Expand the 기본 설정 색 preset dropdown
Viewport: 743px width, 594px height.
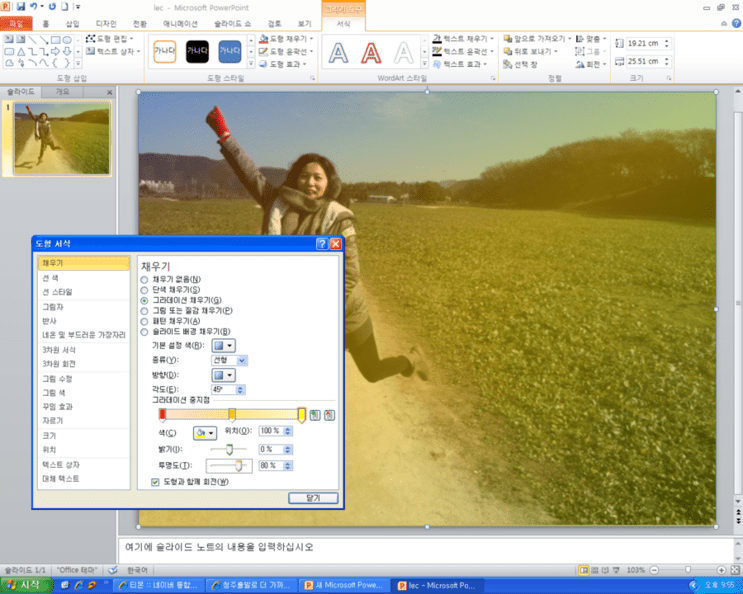tap(223, 346)
